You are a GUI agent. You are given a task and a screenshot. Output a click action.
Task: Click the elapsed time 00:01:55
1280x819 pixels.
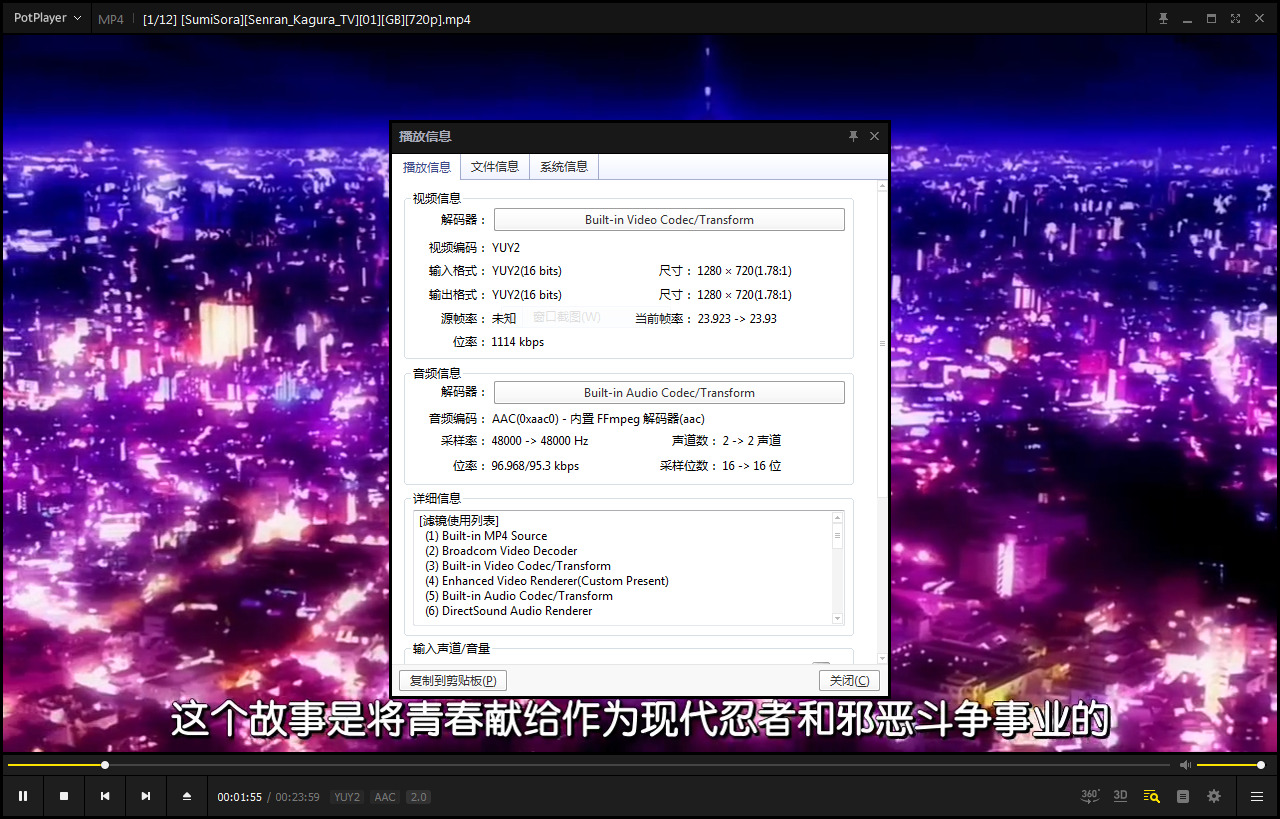pyautogui.click(x=240, y=797)
